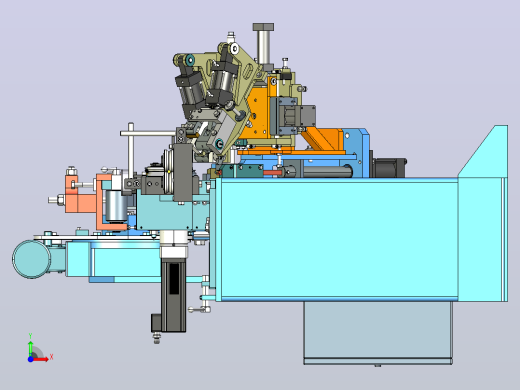
Task: Click the green Y axis arrow
Action: (30, 348)
